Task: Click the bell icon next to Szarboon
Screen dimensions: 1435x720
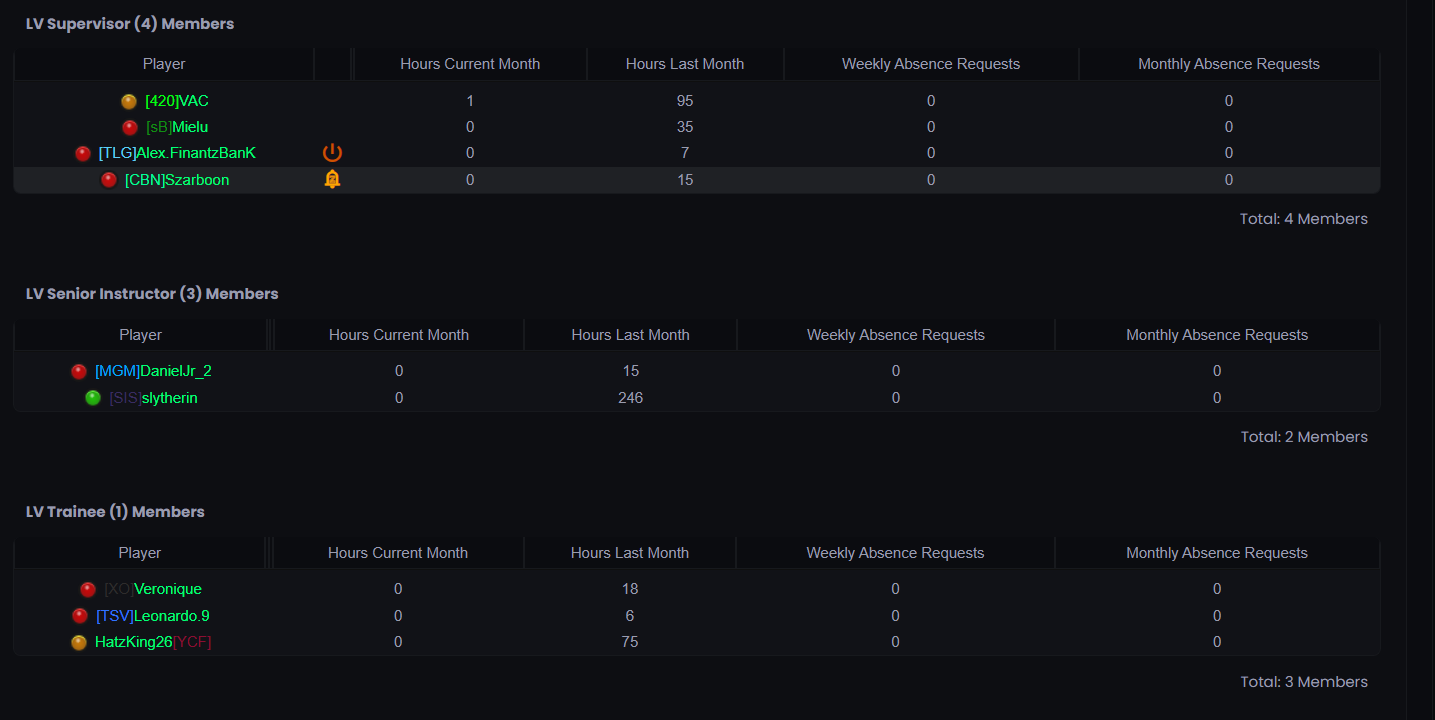Action: tap(332, 179)
